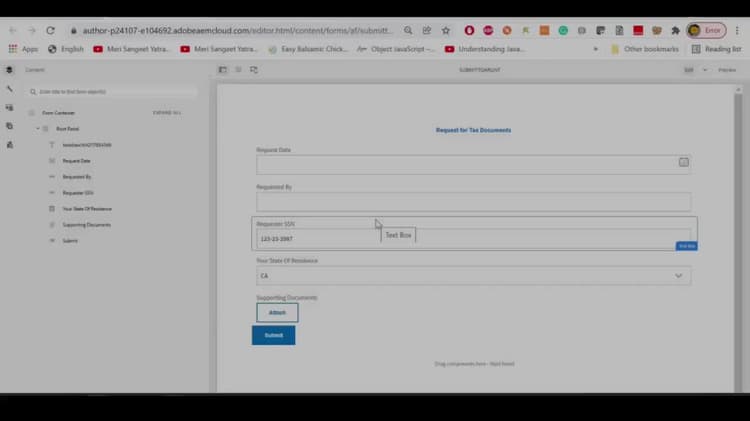Open Your State Of Residence dropdown
The image size is (750, 421).
coord(474,276)
